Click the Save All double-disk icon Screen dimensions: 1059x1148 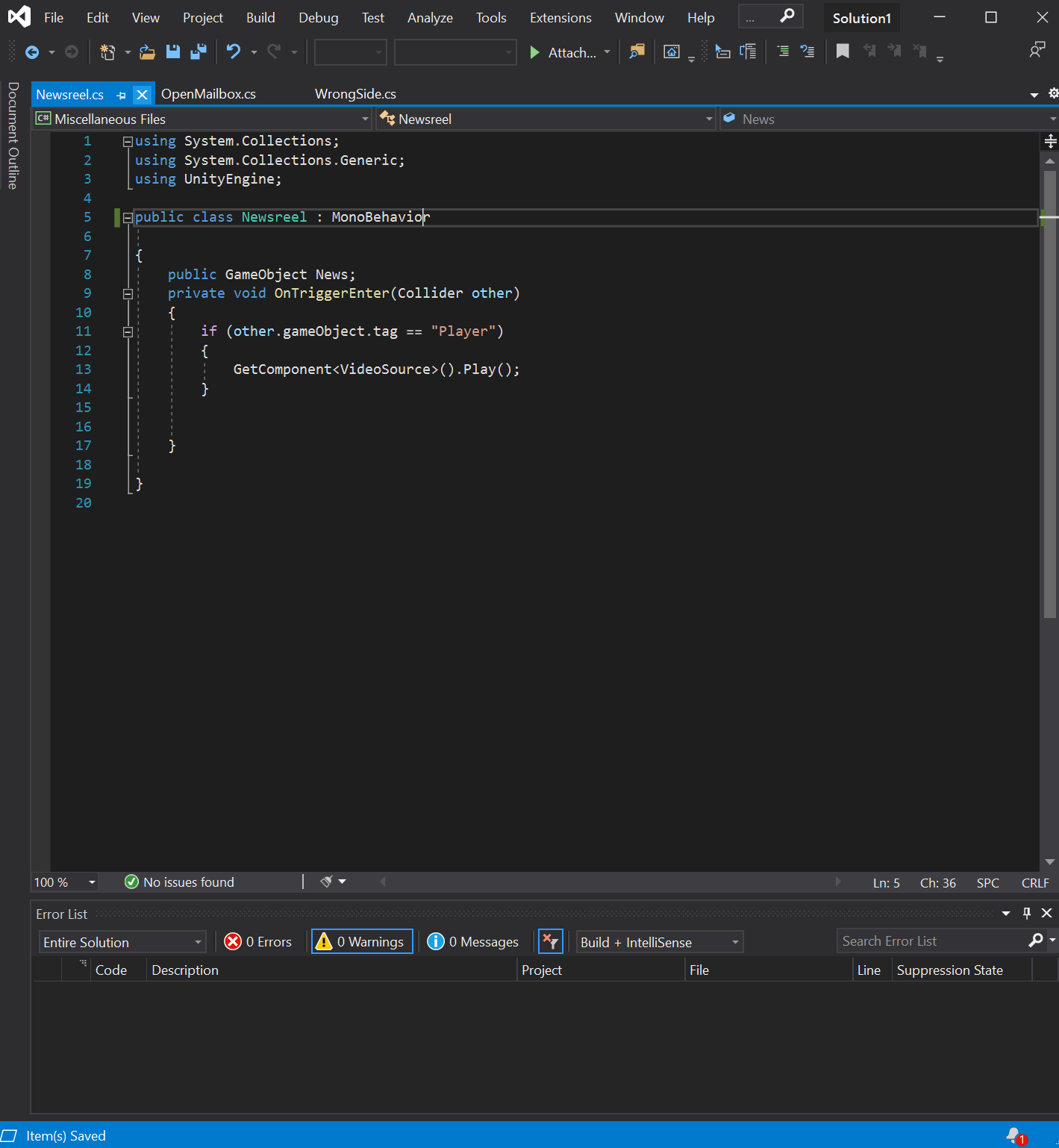199,52
